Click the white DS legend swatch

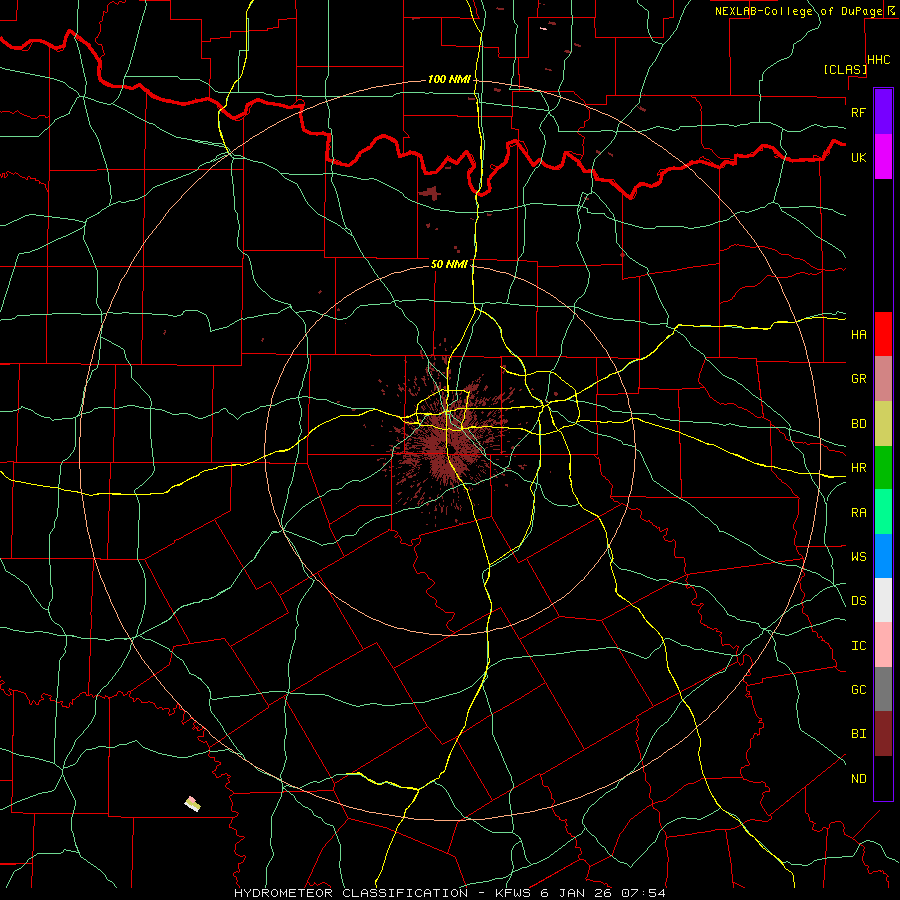(883, 600)
